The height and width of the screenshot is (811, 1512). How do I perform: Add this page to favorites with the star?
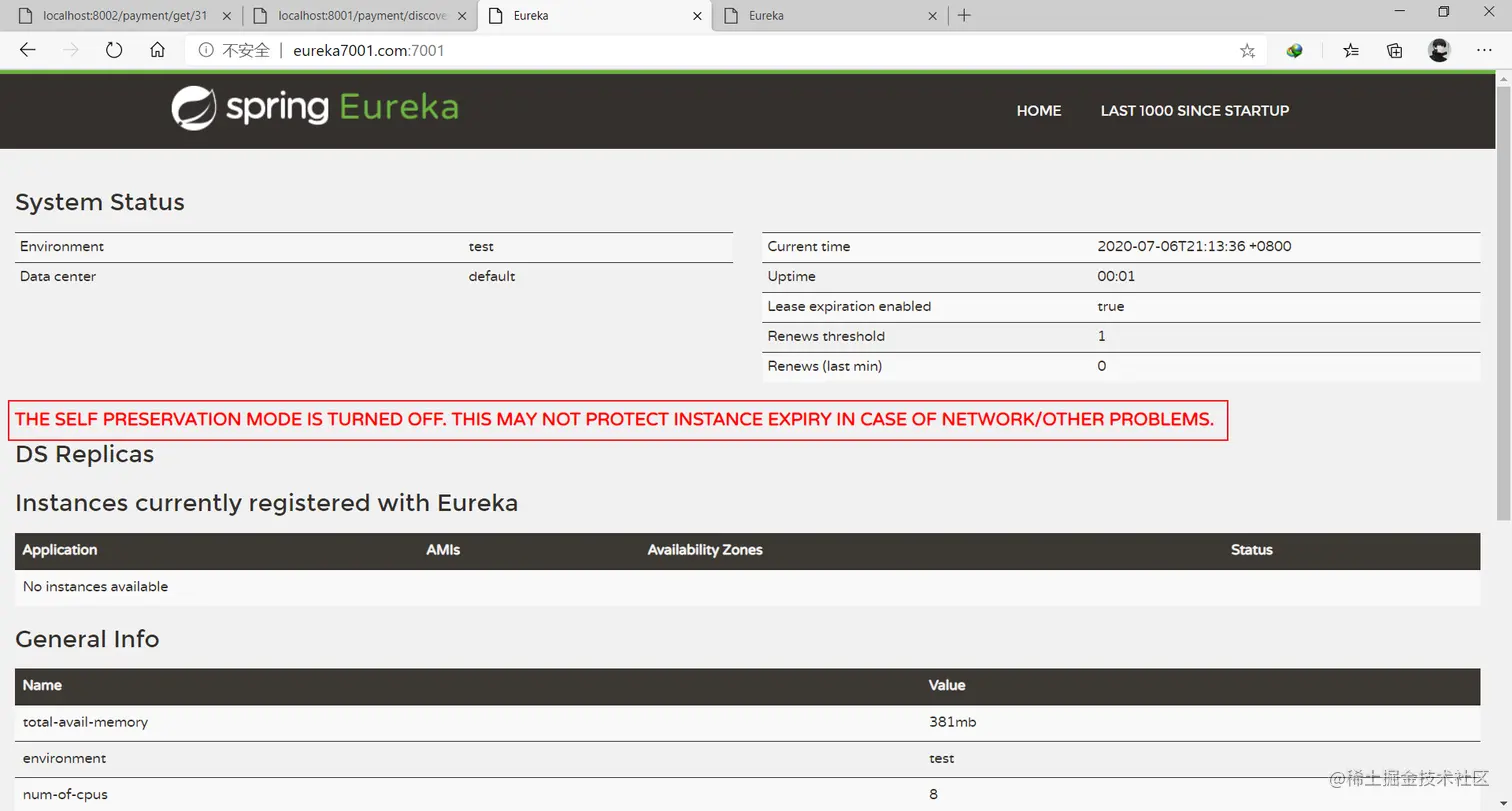[1247, 50]
